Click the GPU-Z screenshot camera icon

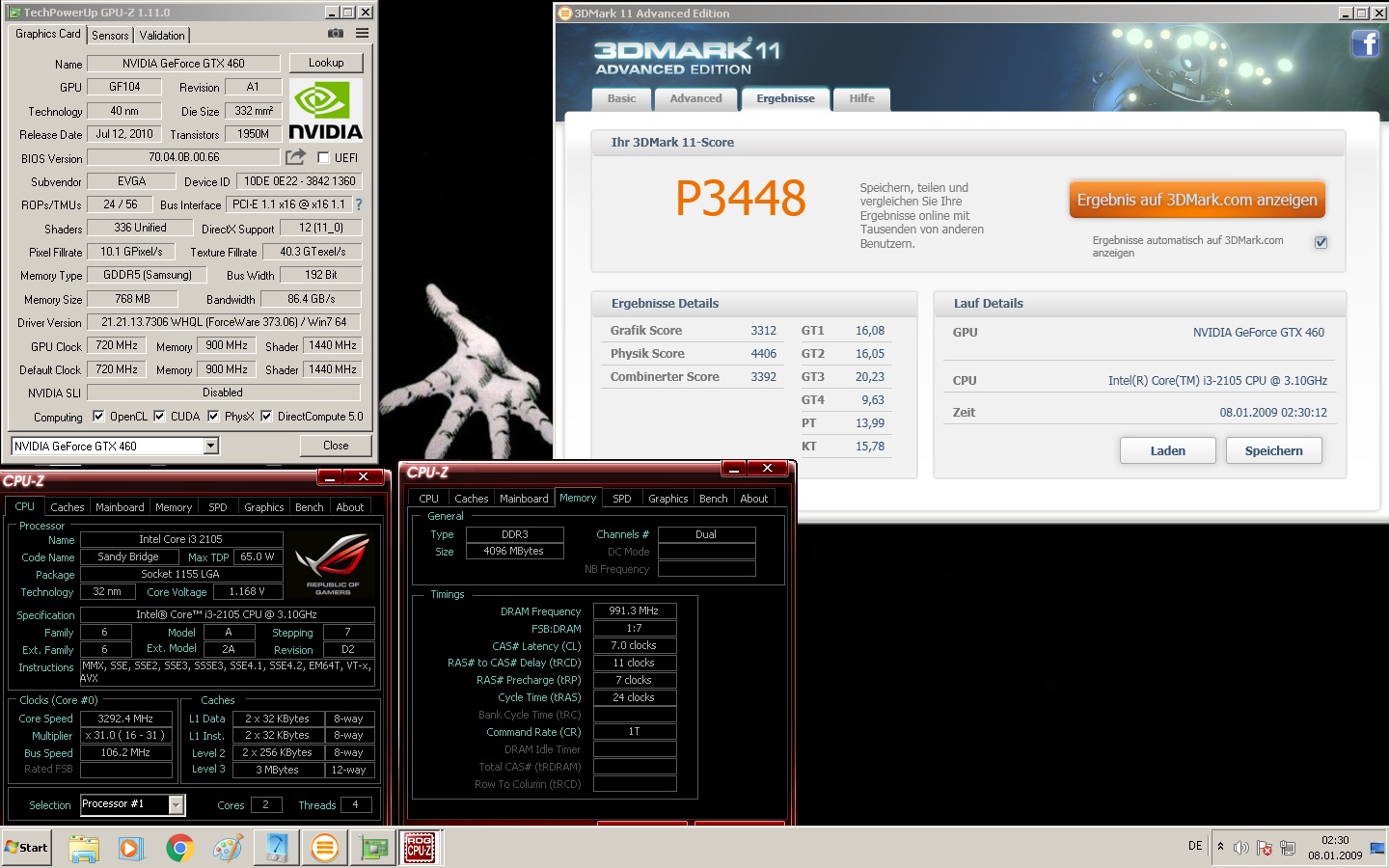pyautogui.click(x=336, y=34)
